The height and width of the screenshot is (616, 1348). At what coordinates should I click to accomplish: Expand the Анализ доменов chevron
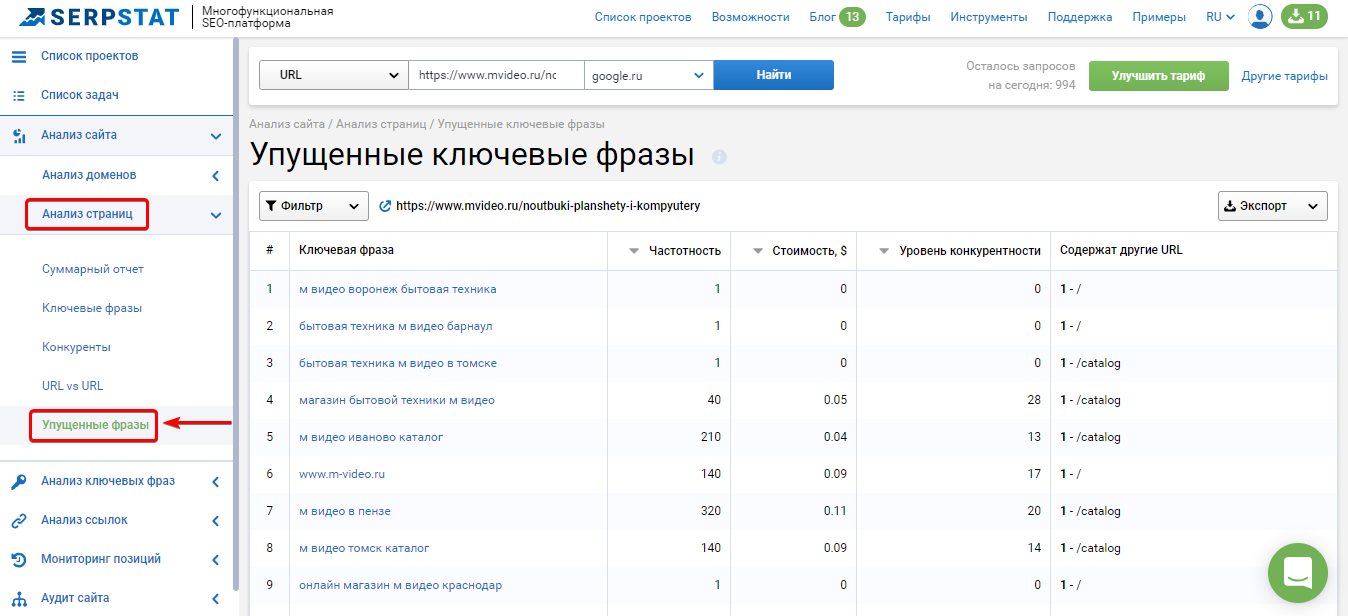point(215,176)
